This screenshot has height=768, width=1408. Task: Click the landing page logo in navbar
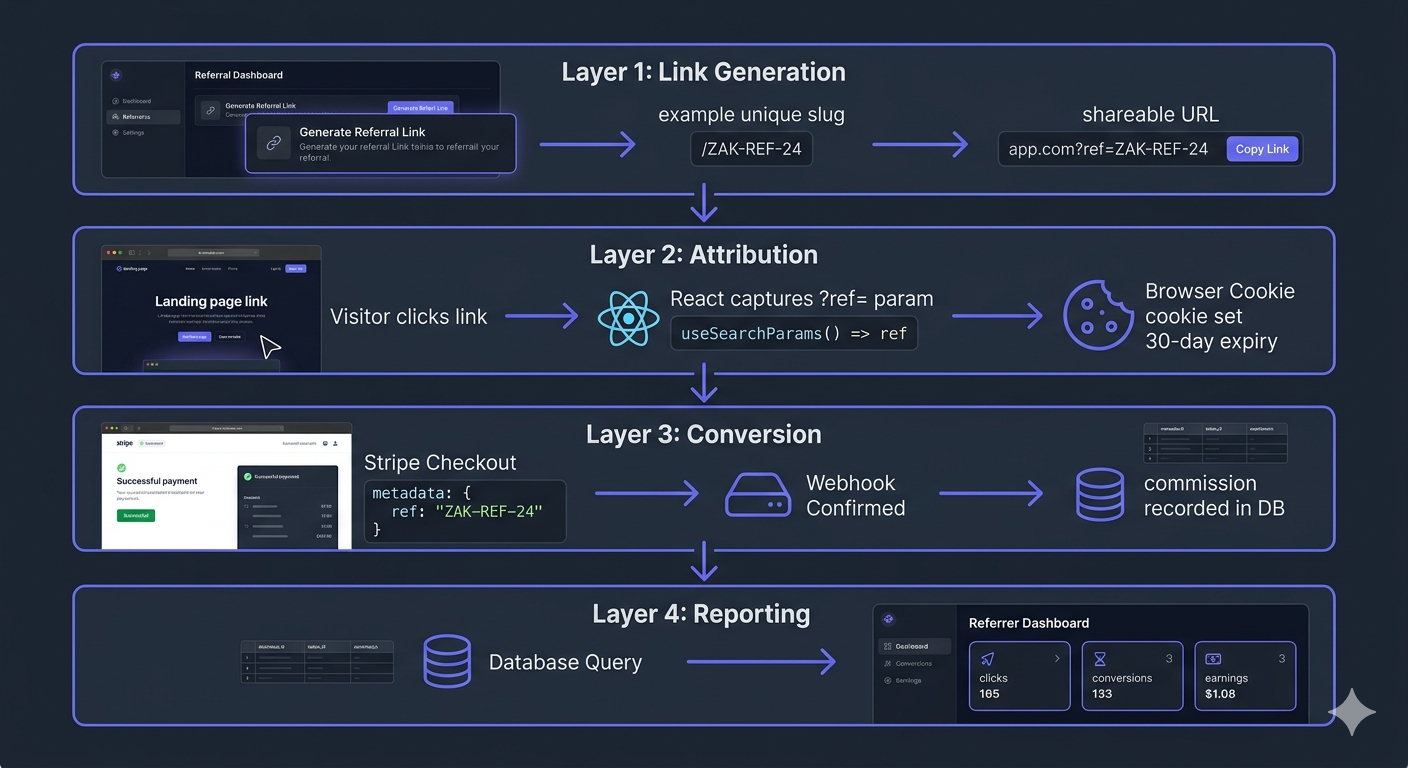tap(132, 268)
